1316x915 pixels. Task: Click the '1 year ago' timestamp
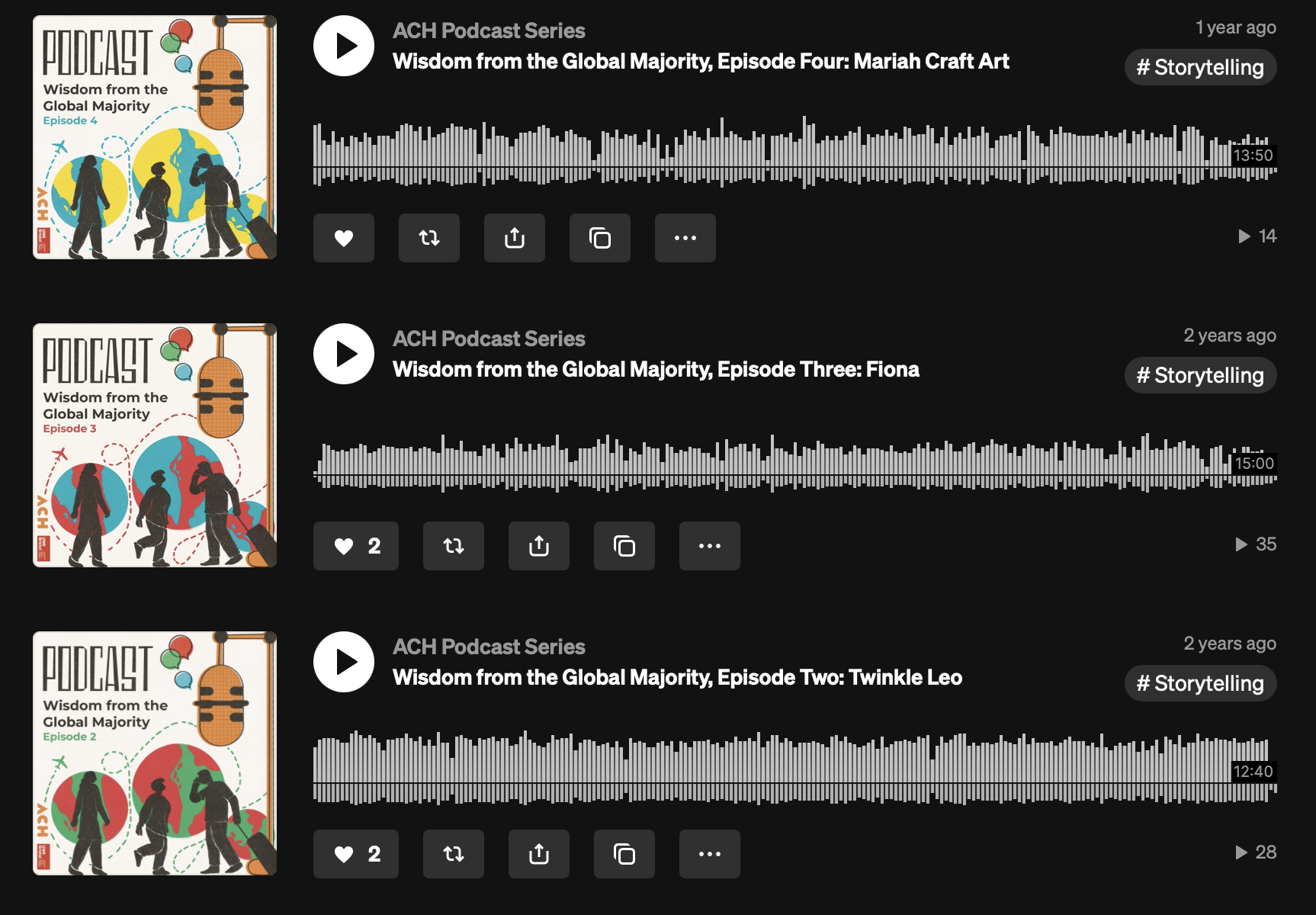(x=1236, y=27)
